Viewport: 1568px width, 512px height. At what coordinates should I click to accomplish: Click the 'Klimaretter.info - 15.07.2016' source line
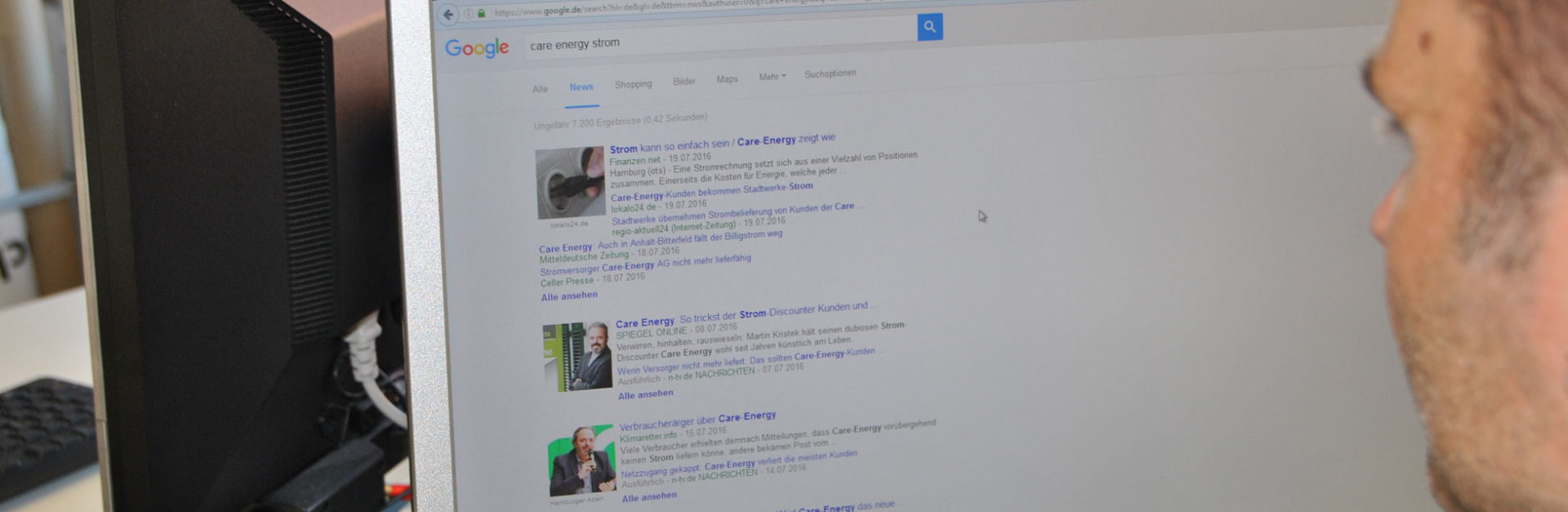[x=673, y=434]
